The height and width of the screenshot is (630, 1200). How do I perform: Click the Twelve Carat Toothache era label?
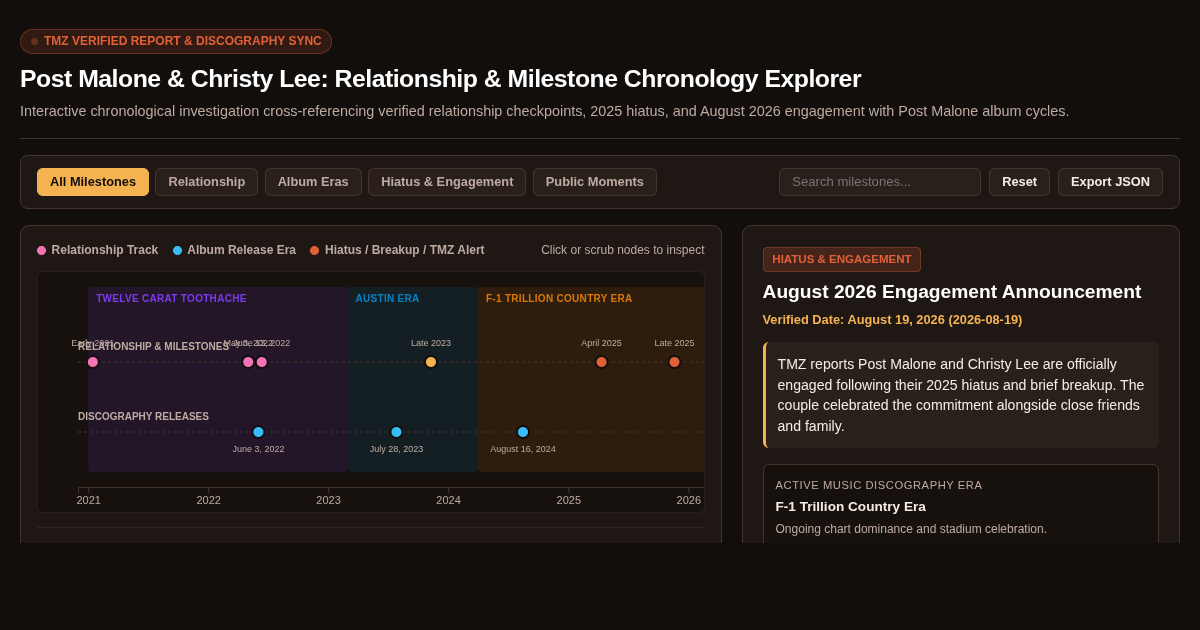click(171, 298)
